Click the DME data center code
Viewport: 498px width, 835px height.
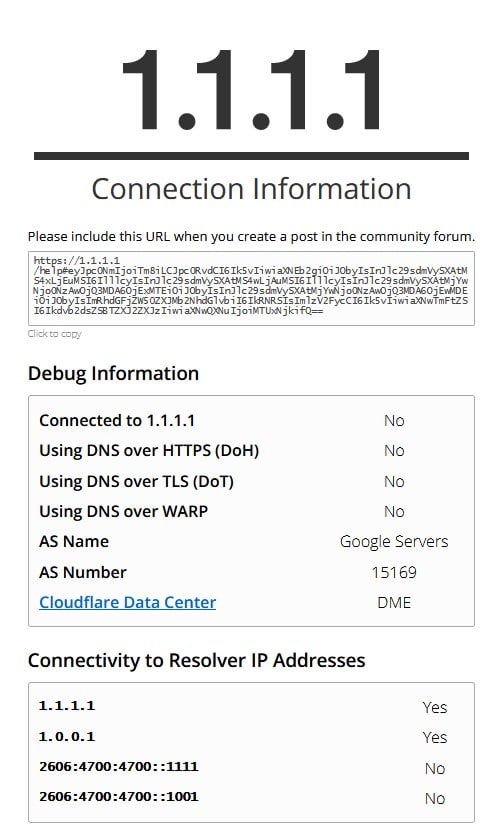coord(394,602)
